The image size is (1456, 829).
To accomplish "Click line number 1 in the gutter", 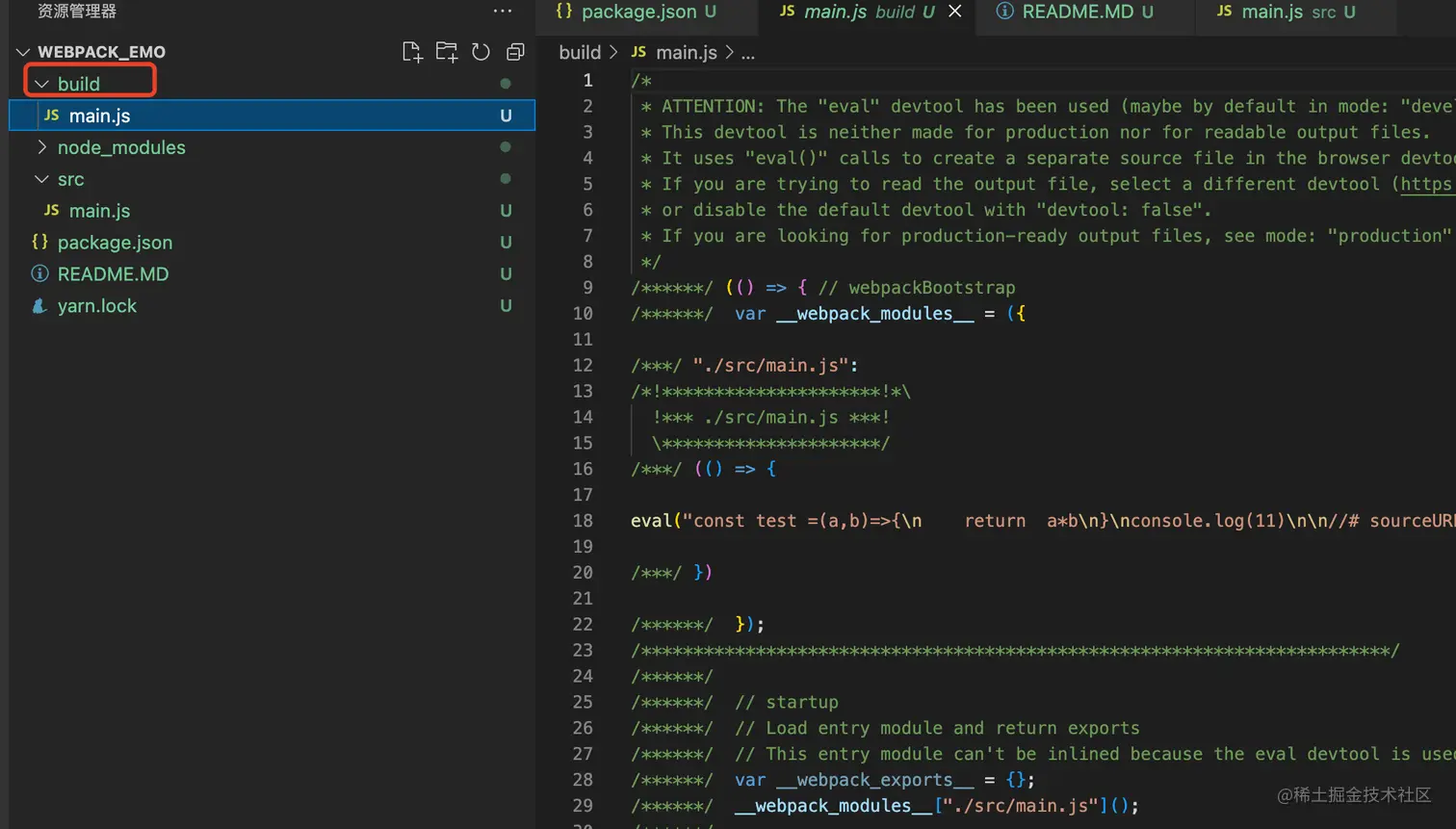I will point(587,80).
